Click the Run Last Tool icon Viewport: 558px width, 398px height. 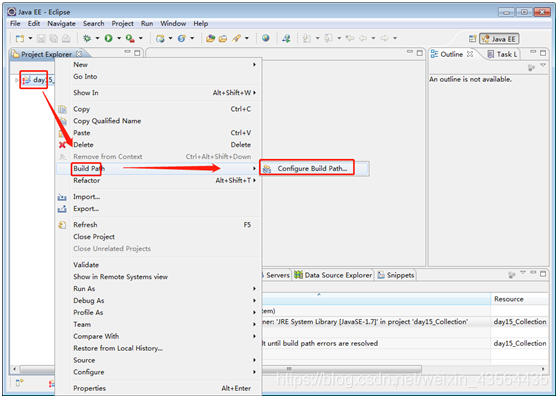(x=130, y=38)
